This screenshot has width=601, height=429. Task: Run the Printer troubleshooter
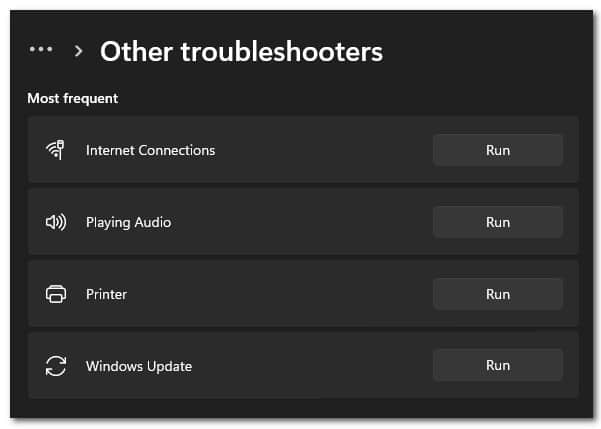tap(498, 294)
